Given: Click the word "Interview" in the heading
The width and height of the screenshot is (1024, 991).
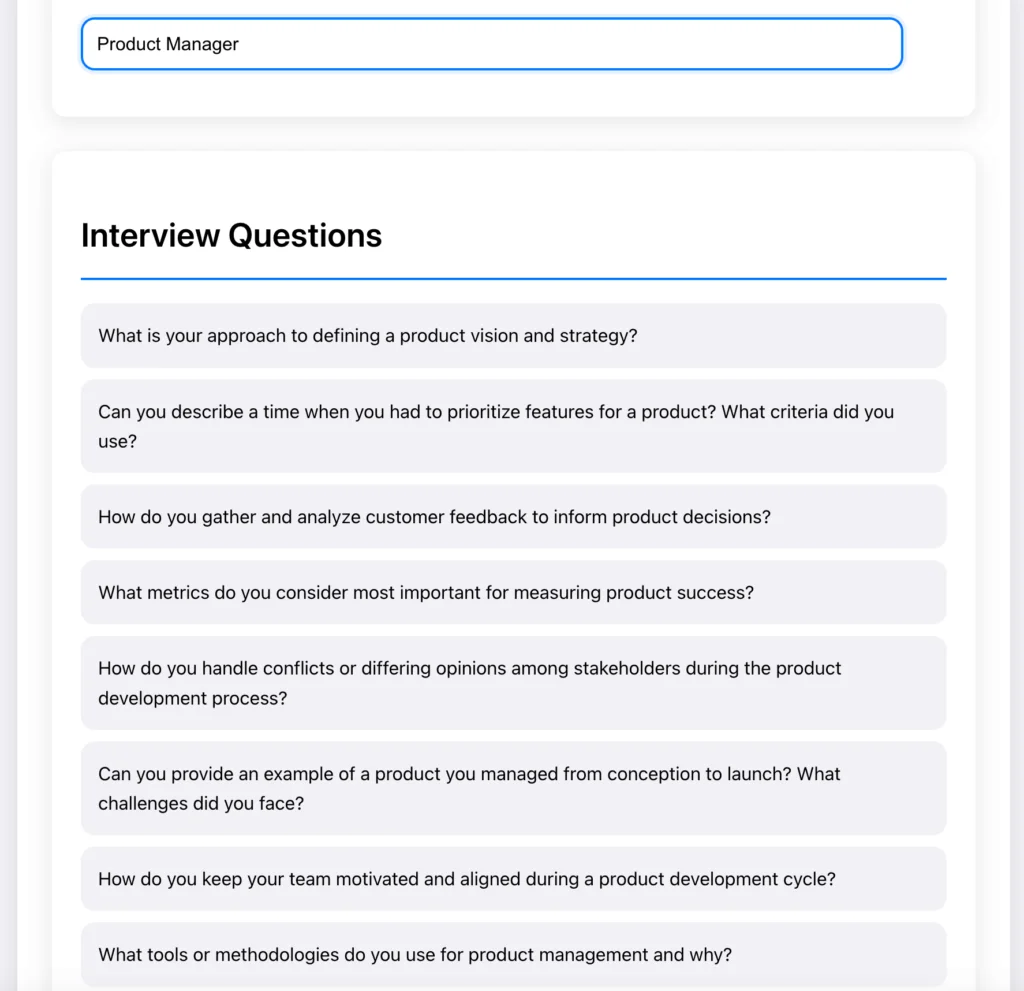Looking at the screenshot, I should (x=150, y=235).
